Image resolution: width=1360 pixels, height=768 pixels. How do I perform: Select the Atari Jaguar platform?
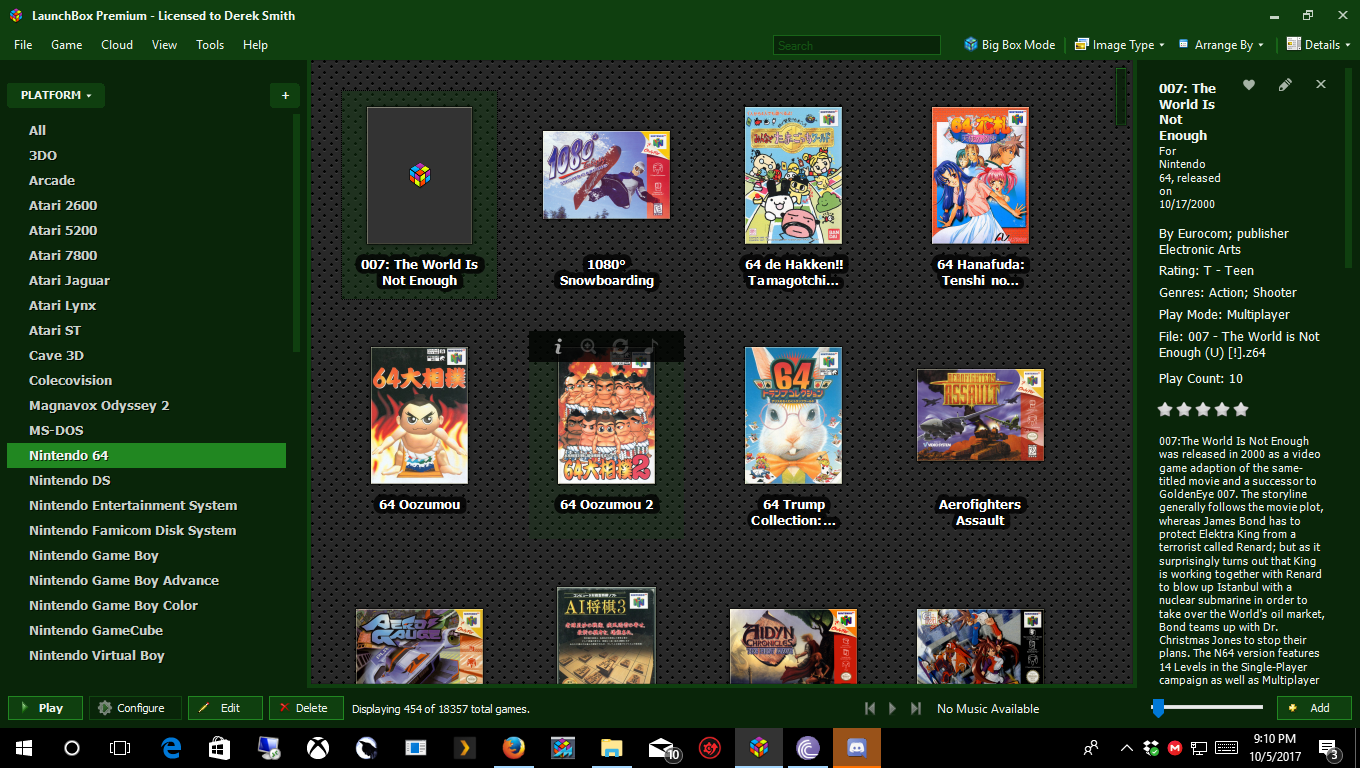(x=69, y=280)
